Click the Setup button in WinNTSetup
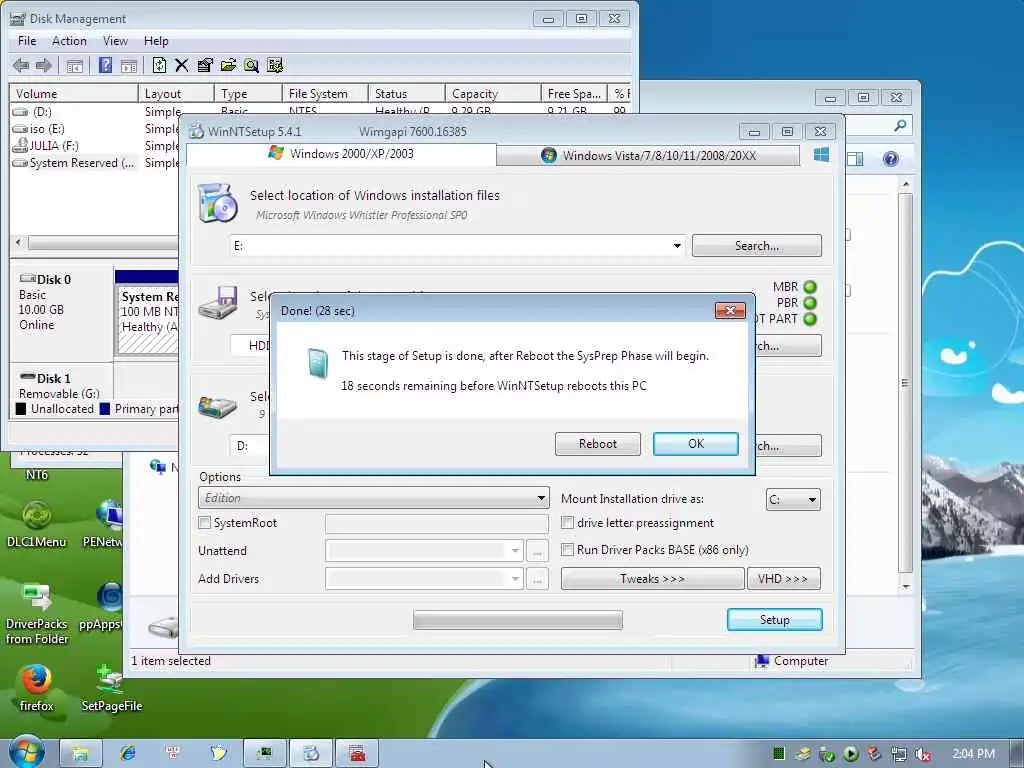1024x768 pixels. tap(775, 620)
